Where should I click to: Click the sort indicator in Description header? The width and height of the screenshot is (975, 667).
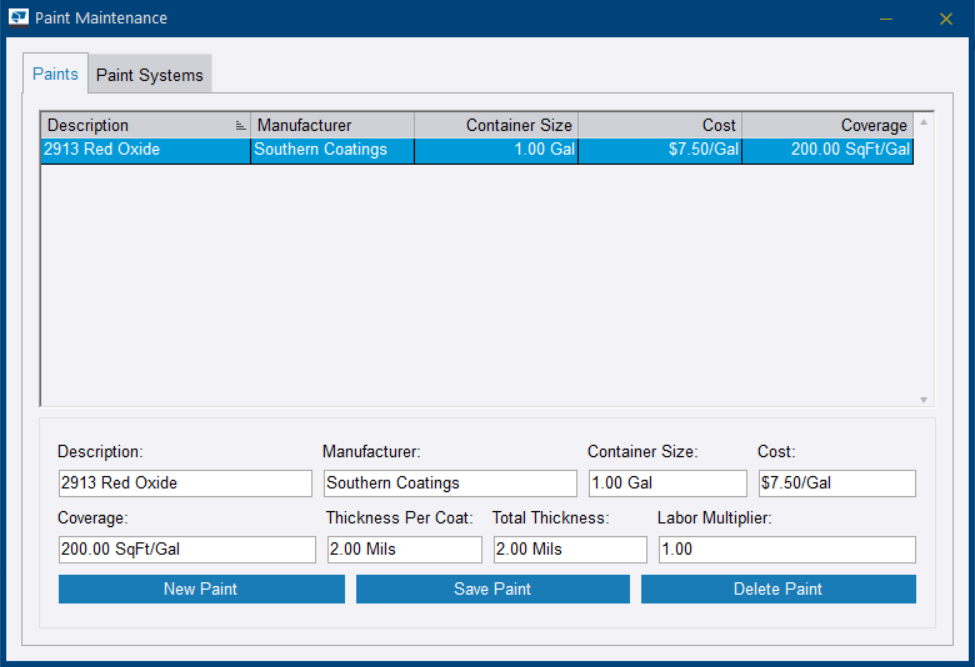[x=240, y=126]
